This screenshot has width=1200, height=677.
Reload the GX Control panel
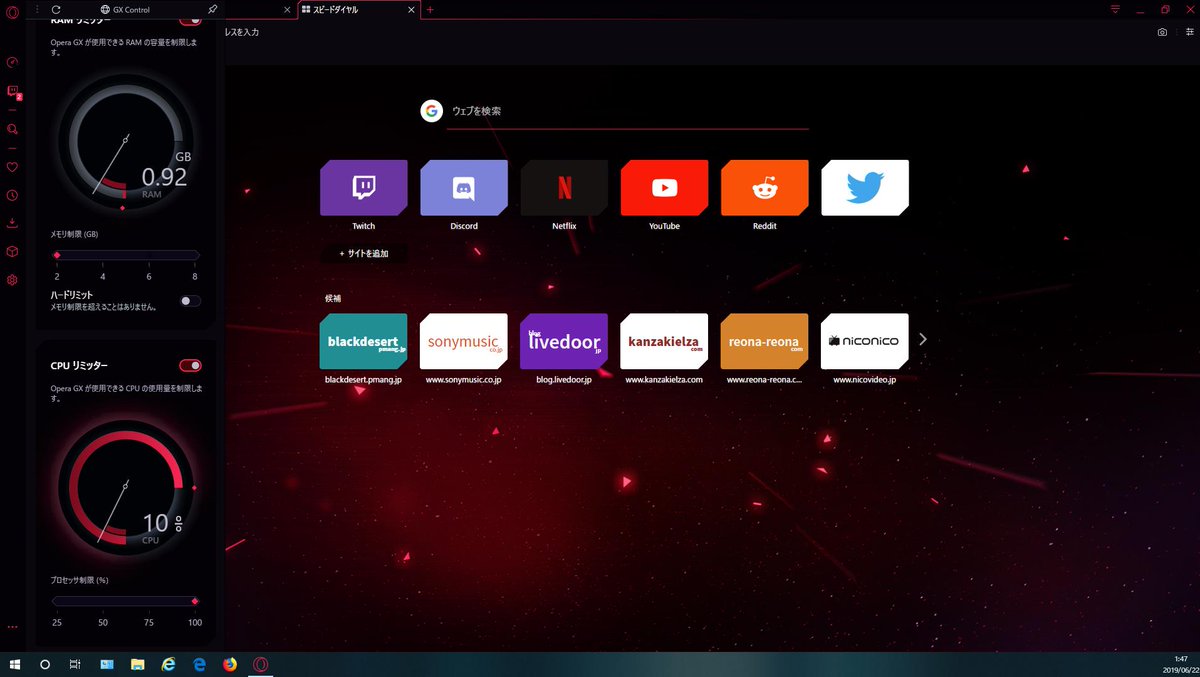[56, 9]
